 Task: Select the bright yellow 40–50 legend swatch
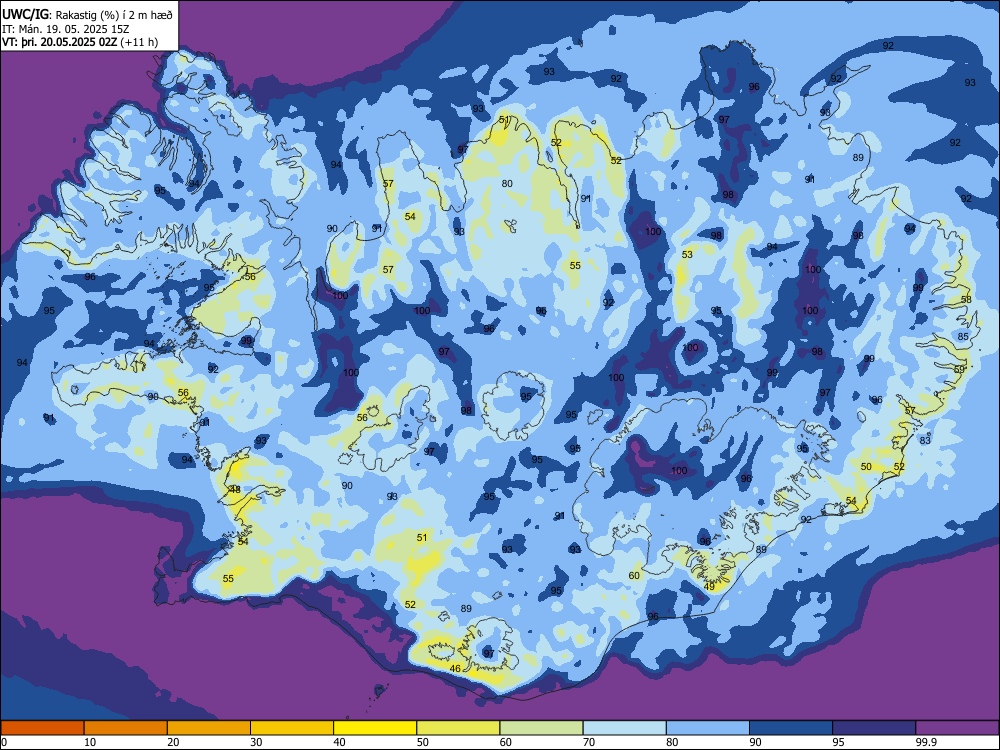(375, 728)
